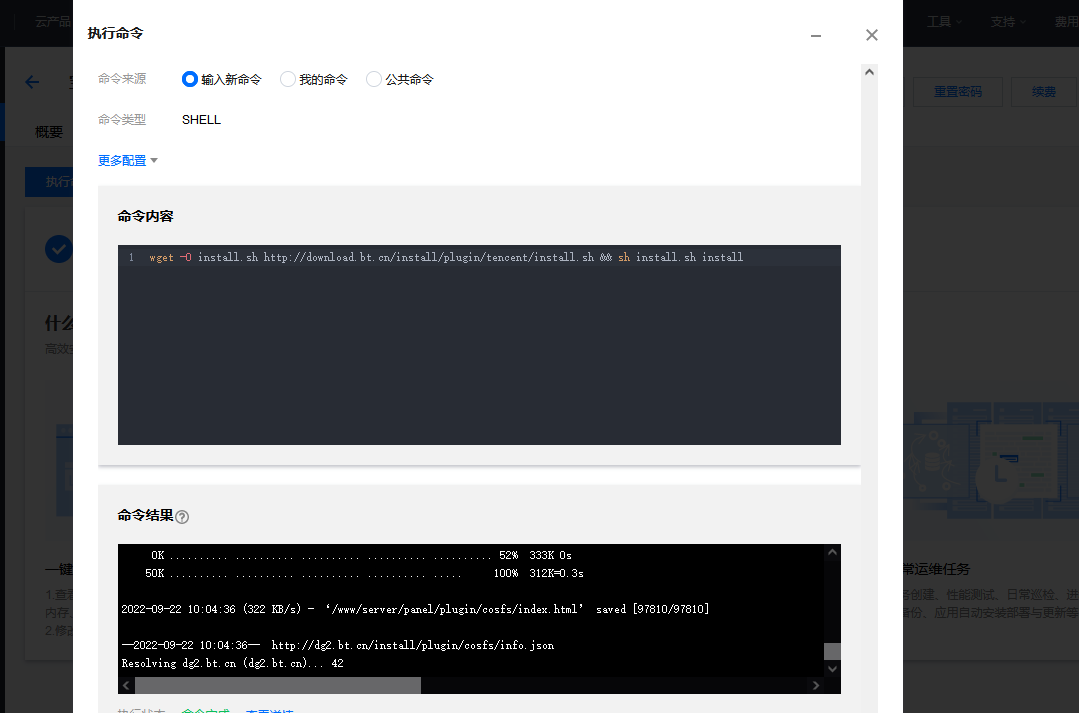1079x713 pixels.
Task: Select the 公共命令 radio option
Action: [374, 79]
